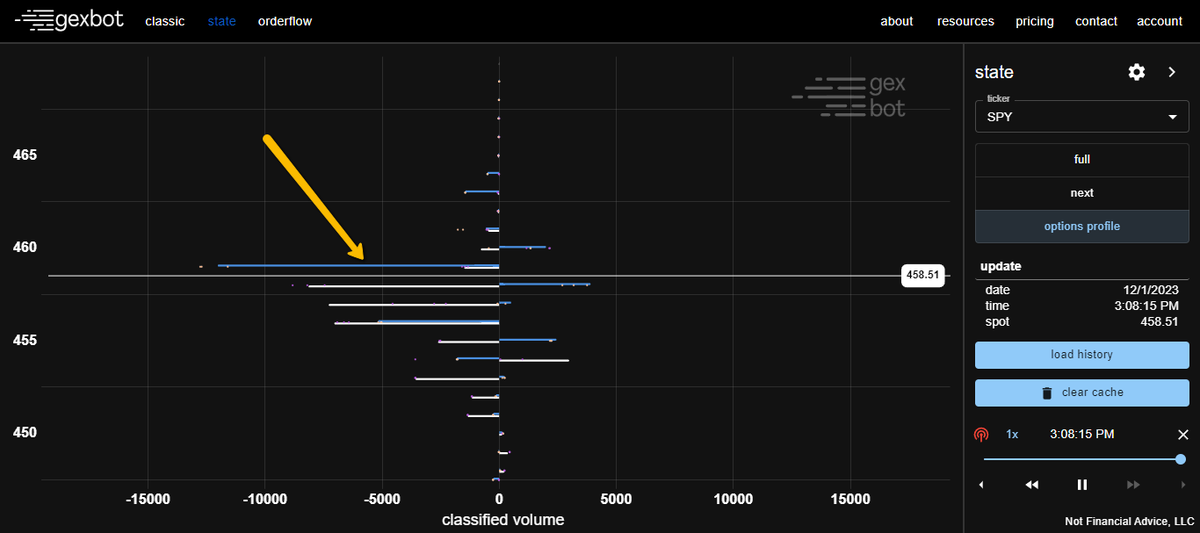Click the date 12/1/2023
1200x533 pixels.
click(x=1151, y=289)
